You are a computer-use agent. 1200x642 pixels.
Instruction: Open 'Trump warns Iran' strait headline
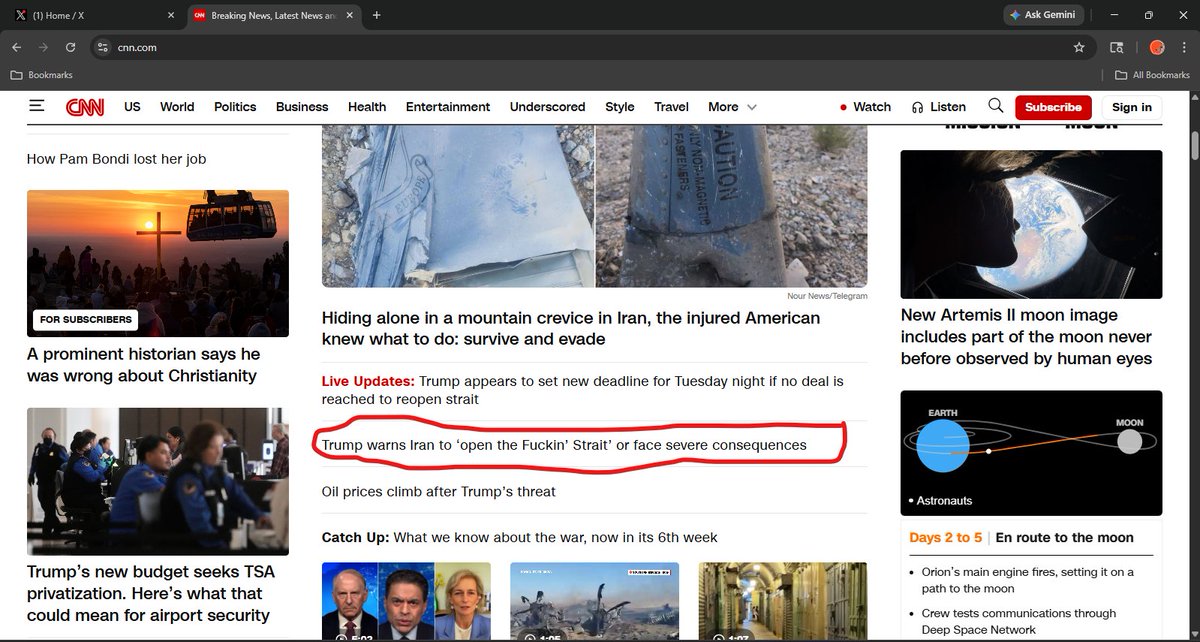point(564,444)
